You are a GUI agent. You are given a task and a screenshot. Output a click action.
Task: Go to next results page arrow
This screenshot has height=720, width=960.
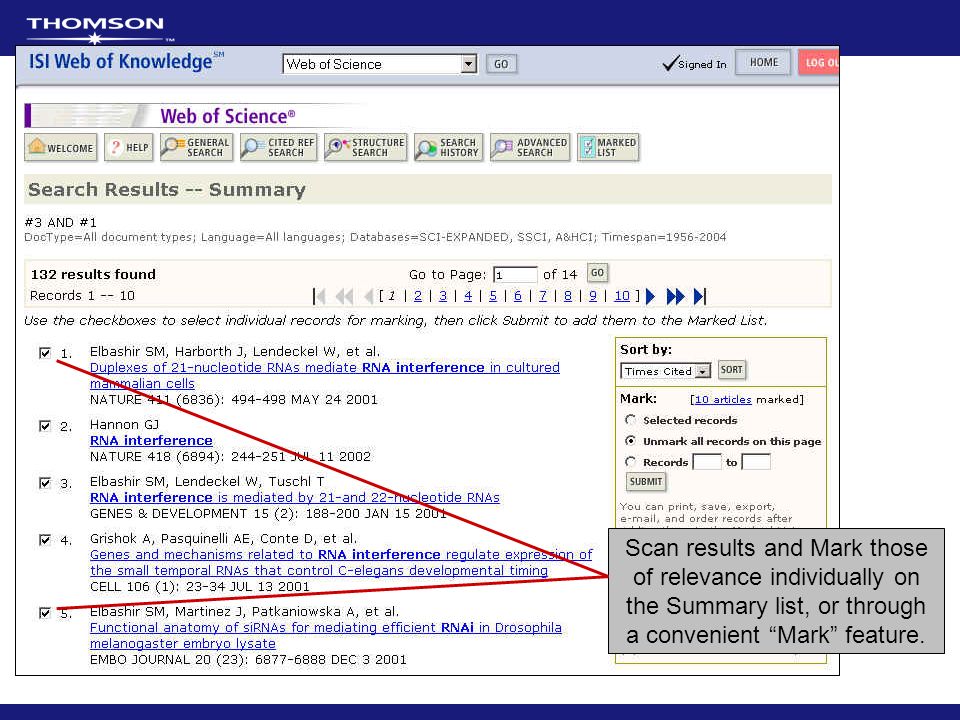[650, 296]
